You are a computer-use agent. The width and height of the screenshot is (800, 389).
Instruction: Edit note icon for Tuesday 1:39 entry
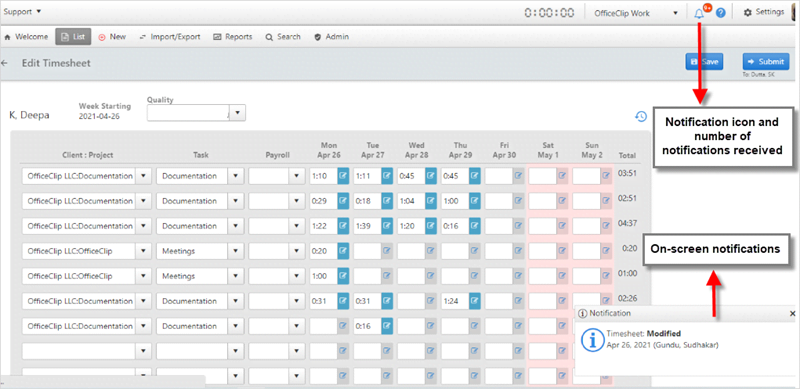click(387, 226)
